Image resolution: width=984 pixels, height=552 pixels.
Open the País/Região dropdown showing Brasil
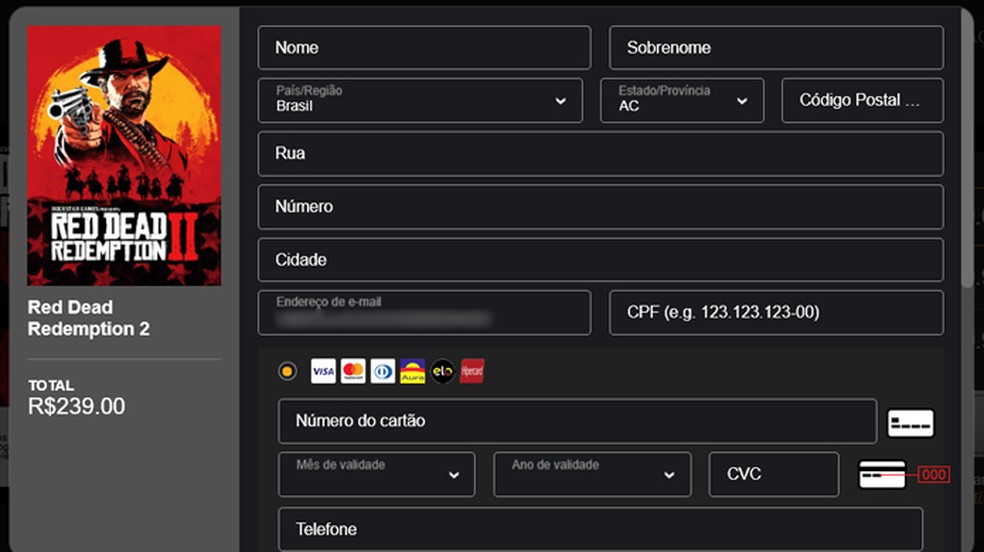click(420, 100)
